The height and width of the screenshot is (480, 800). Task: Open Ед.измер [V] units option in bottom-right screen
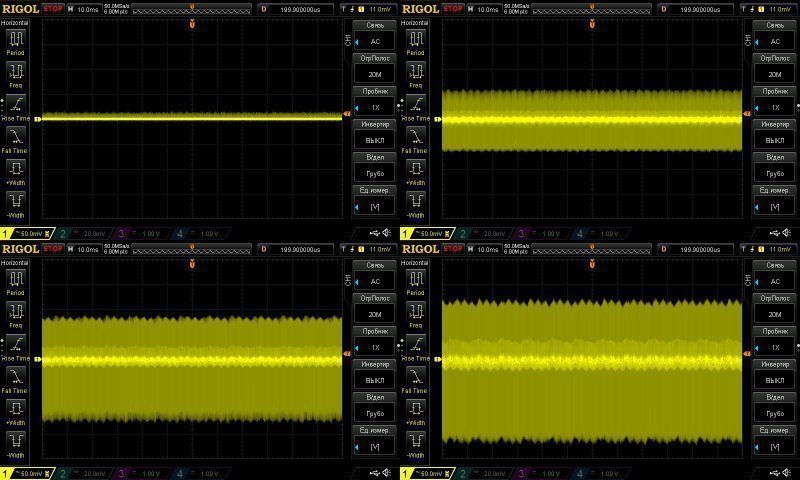click(x=775, y=441)
